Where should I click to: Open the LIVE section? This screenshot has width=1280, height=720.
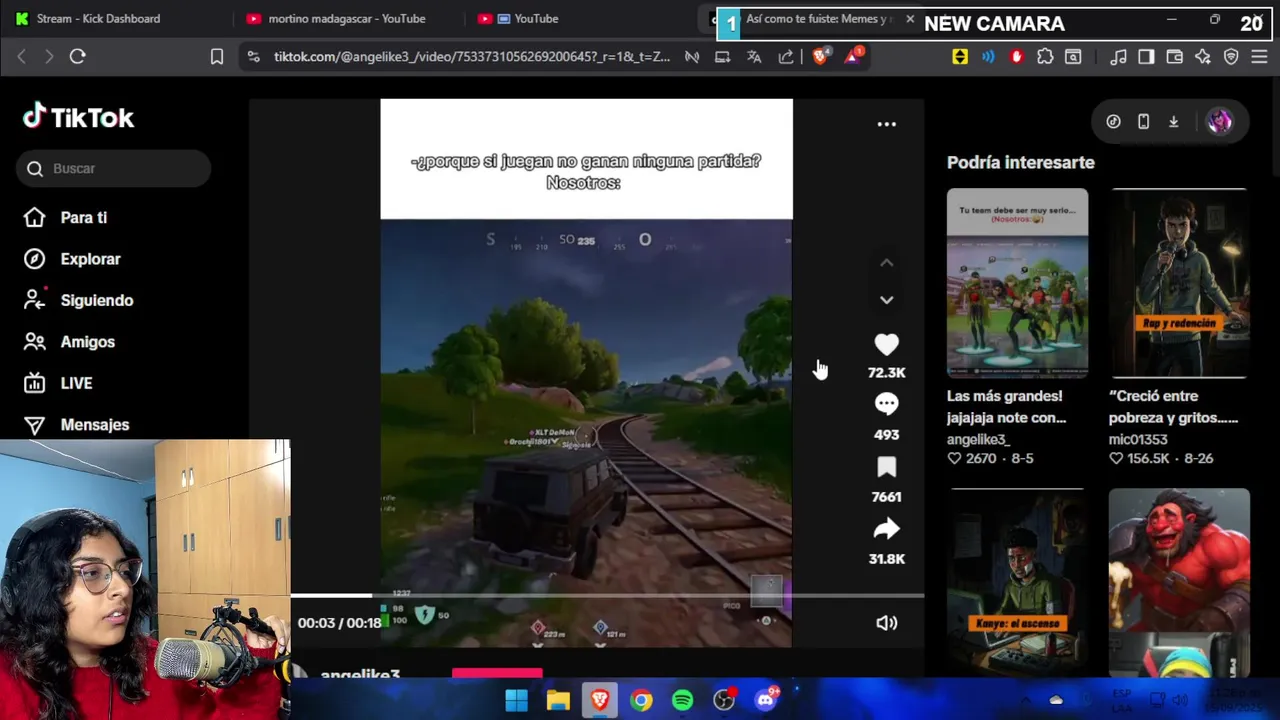58,383
